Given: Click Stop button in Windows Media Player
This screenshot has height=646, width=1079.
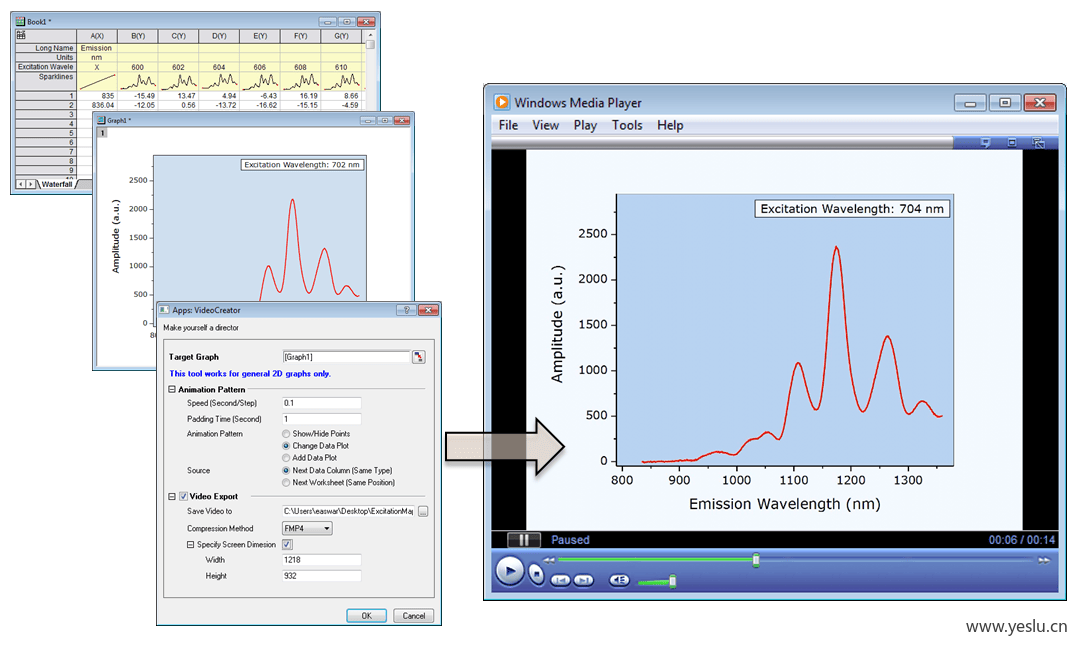Looking at the screenshot, I should 537,573.
